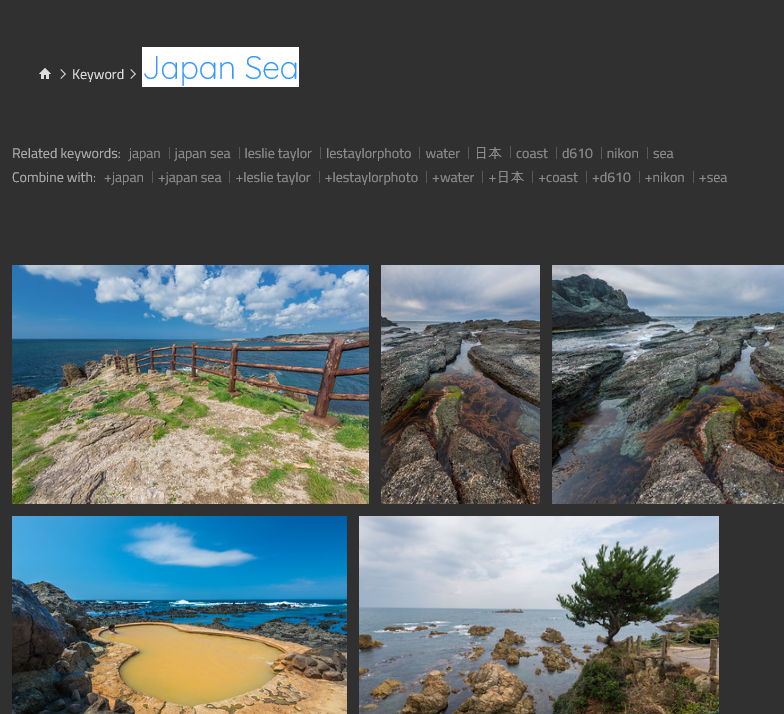Combine search with '+d610'
This screenshot has height=714, width=784.
(612, 178)
